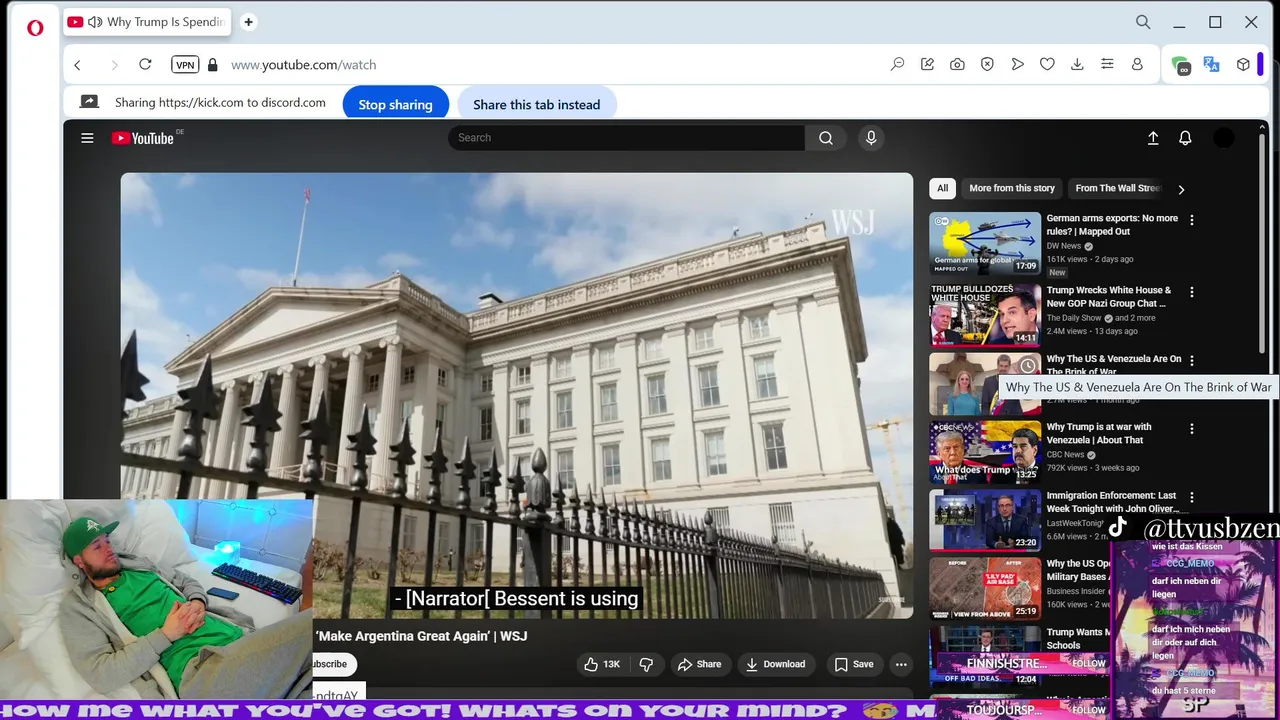Select More from this story chip

[x=1012, y=188]
